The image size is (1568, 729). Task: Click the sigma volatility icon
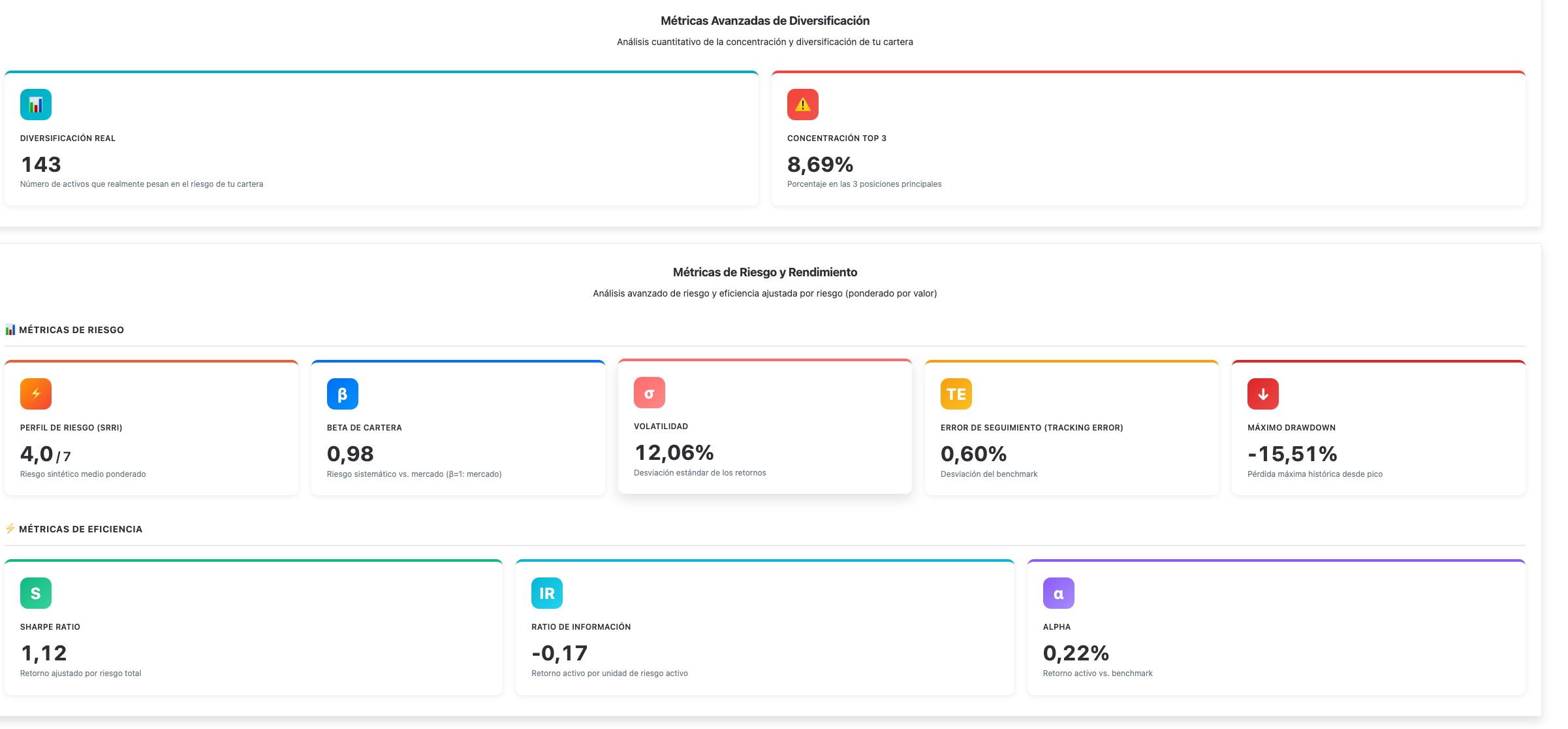649,393
